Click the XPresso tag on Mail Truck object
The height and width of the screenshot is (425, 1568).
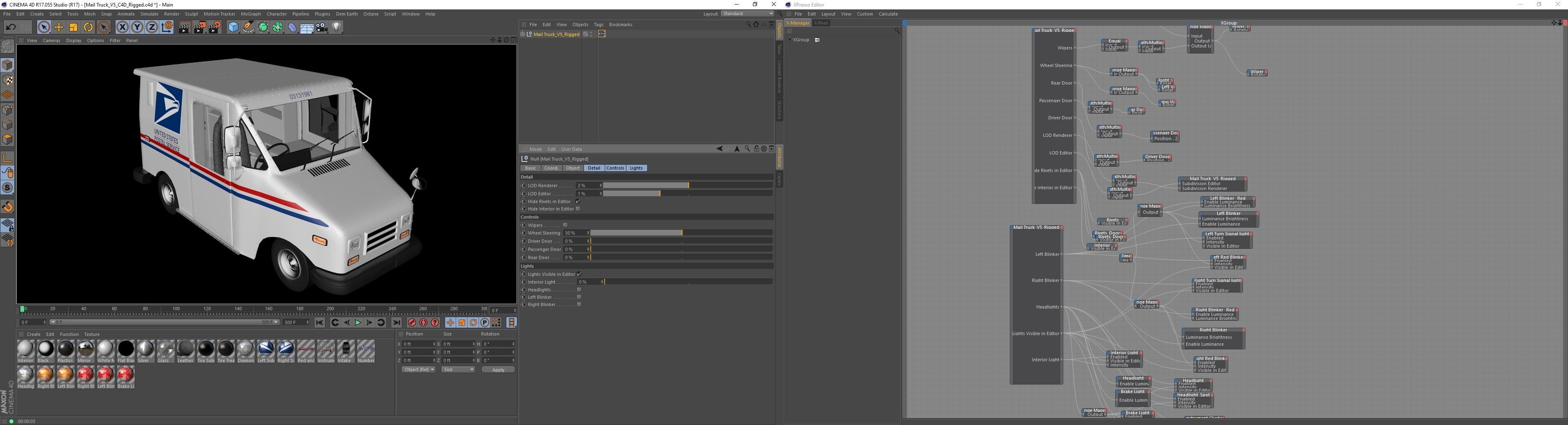(602, 34)
